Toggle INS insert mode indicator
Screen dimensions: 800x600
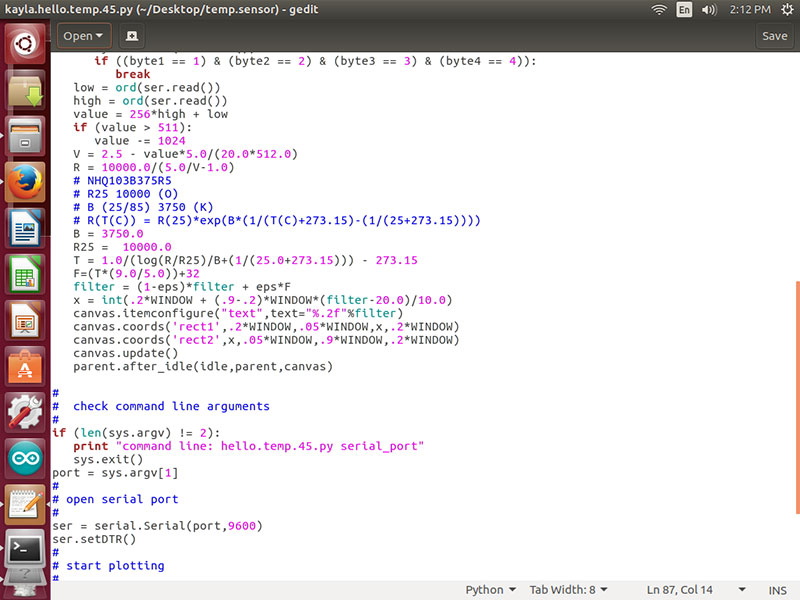[778, 590]
